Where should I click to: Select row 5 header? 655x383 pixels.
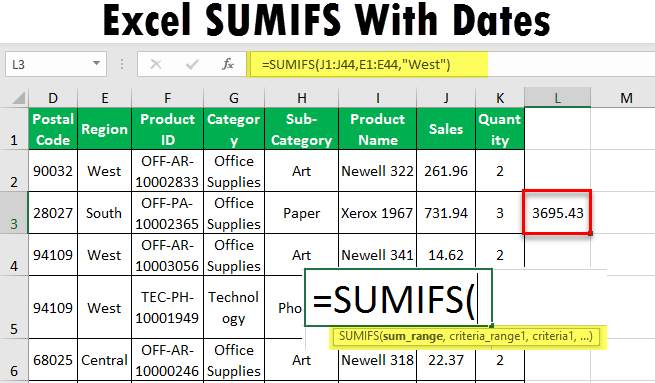pyautogui.click(x=14, y=307)
